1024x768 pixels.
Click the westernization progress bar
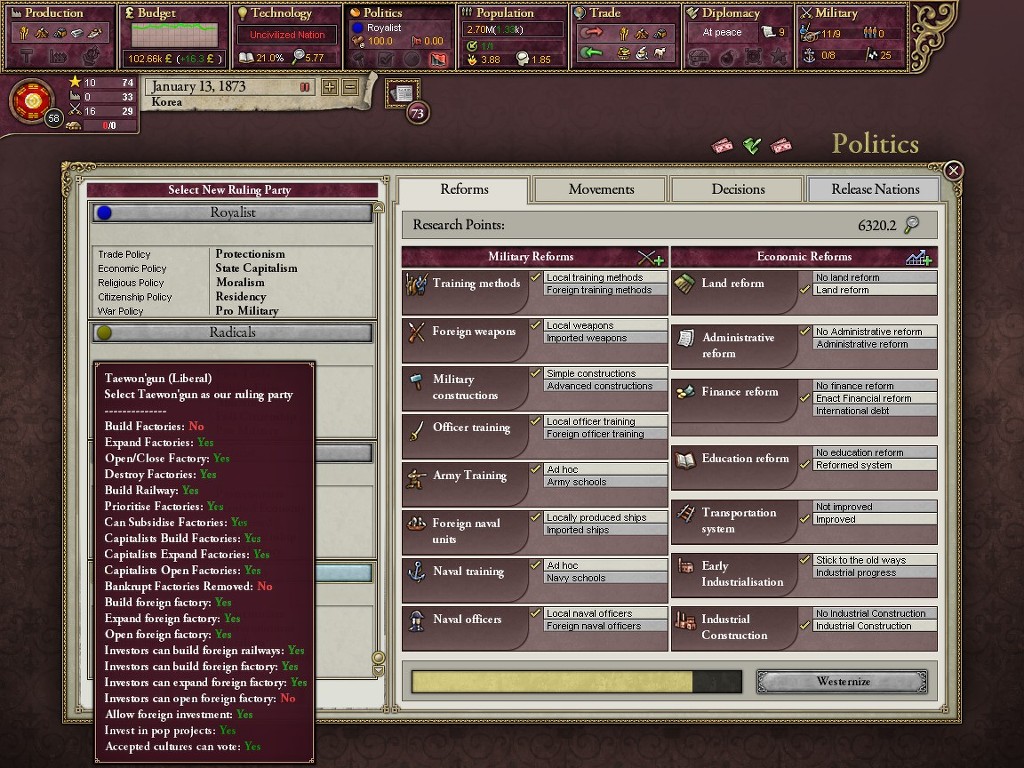click(x=577, y=681)
